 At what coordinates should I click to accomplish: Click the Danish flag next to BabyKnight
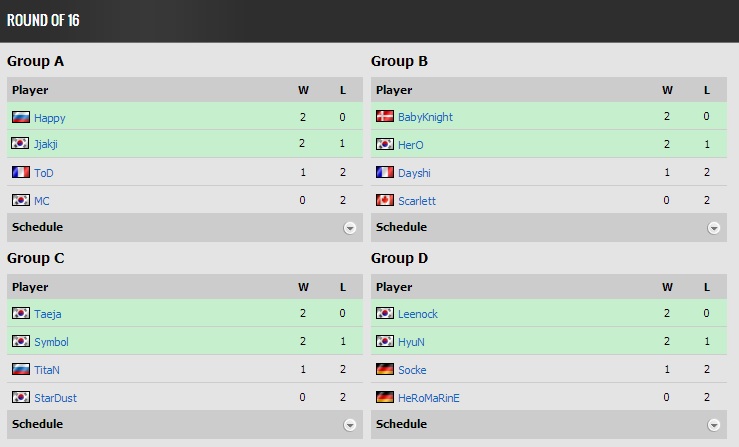pyautogui.click(x=385, y=117)
